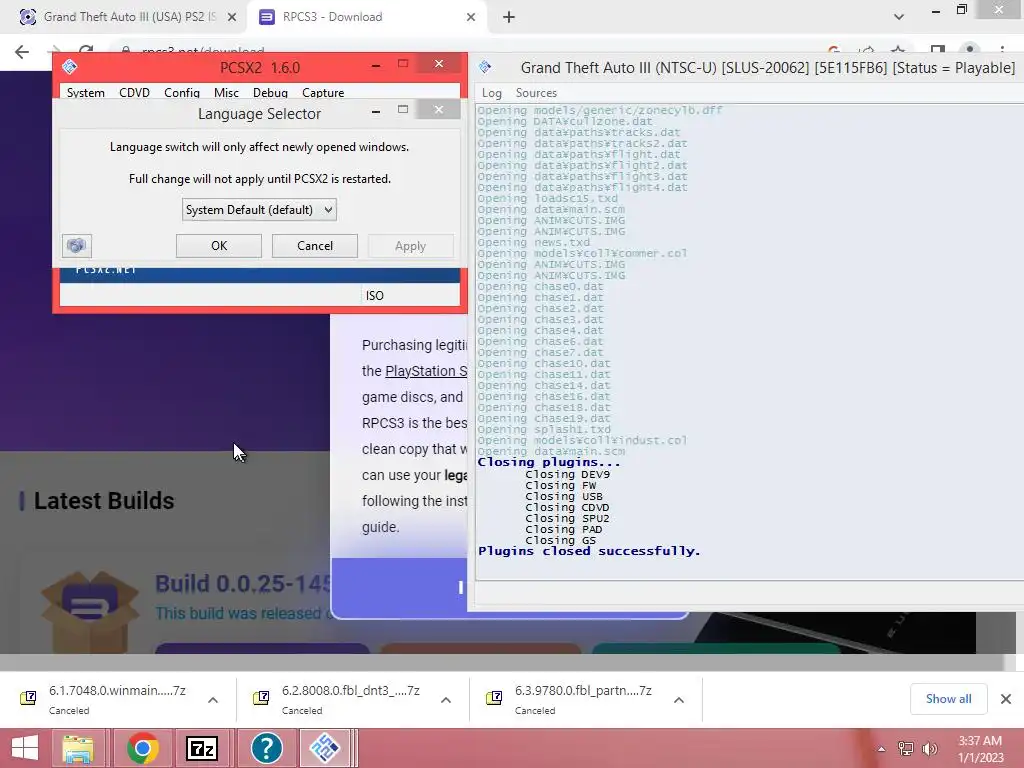
Task: Open the Sources menu in console window
Action: click(536, 93)
